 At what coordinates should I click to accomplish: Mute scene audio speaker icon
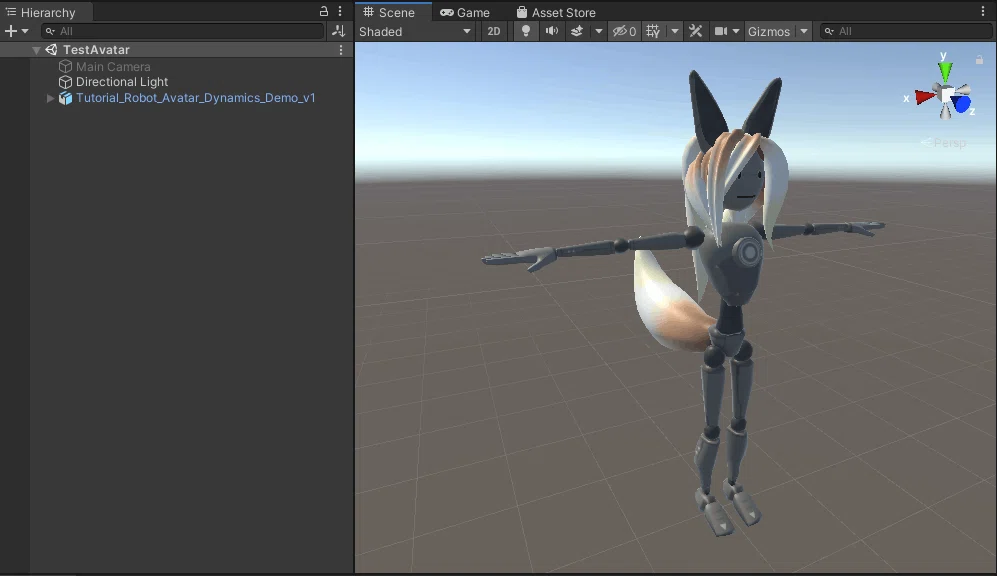click(551, 31)
